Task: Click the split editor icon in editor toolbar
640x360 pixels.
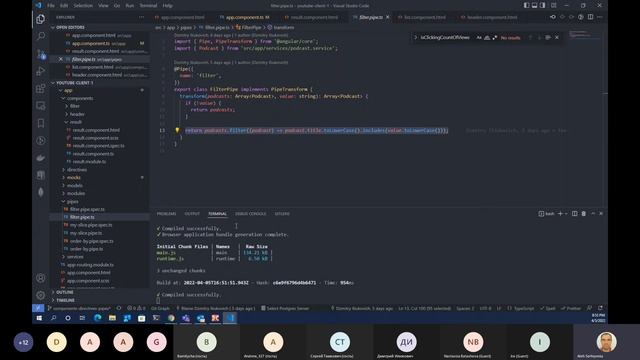Action: pyautogui.click(x=590, y=17)
